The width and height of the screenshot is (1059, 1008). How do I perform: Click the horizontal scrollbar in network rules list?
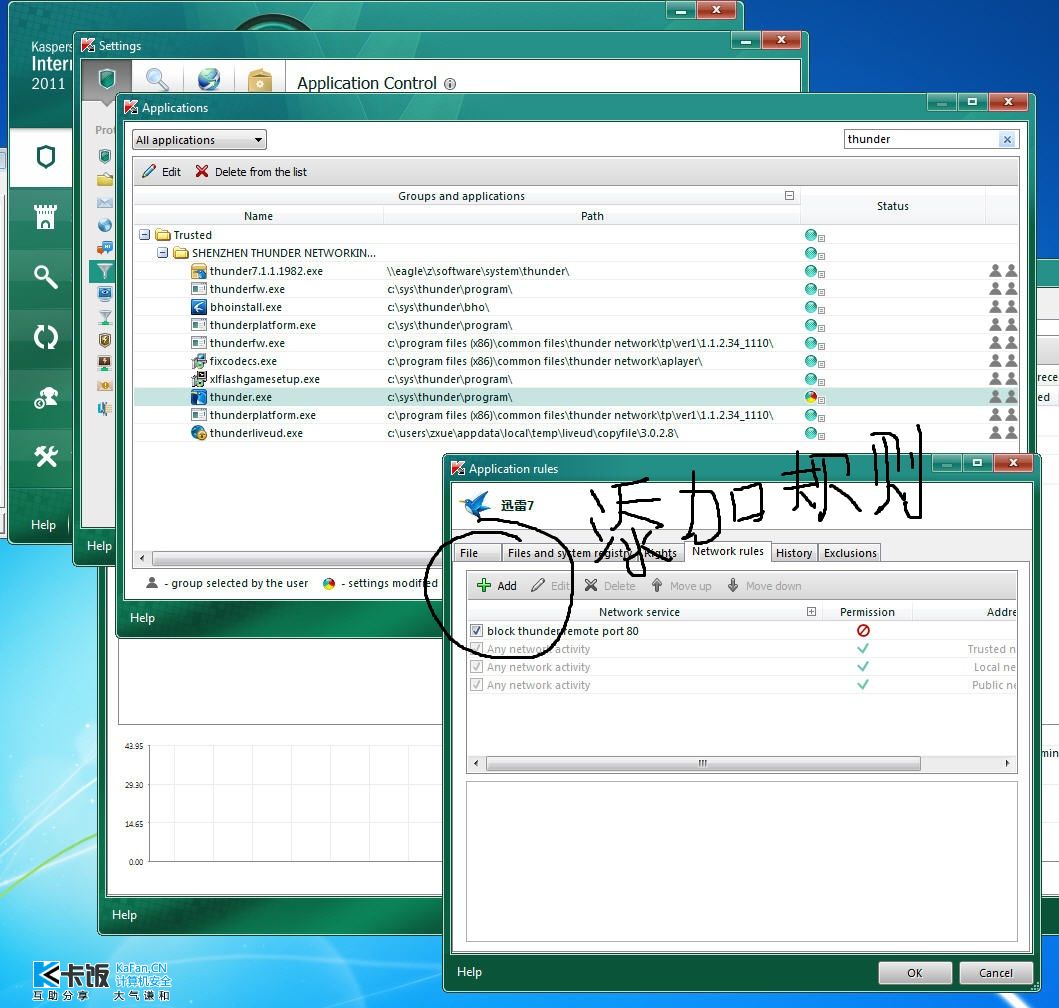(702, 763)
